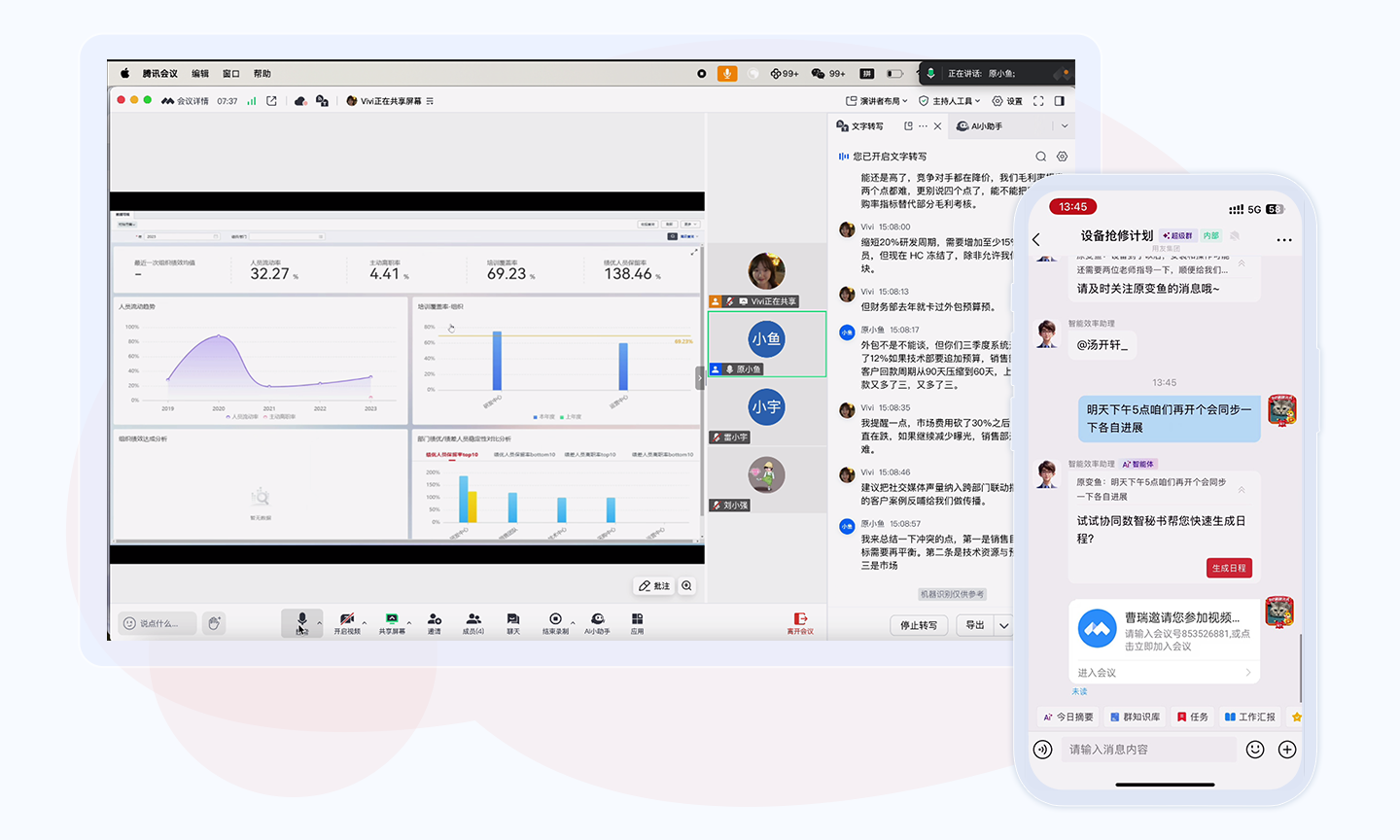Screen dimensions: 1400x840
Task: Expand the 主持人工具 host tools dropdown
Action: [950, 101]
